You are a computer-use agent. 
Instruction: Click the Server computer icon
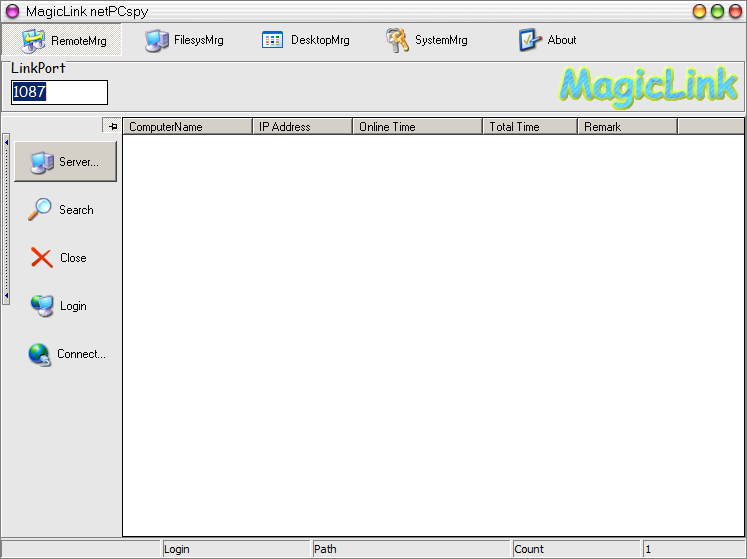(x=41, y=162)
